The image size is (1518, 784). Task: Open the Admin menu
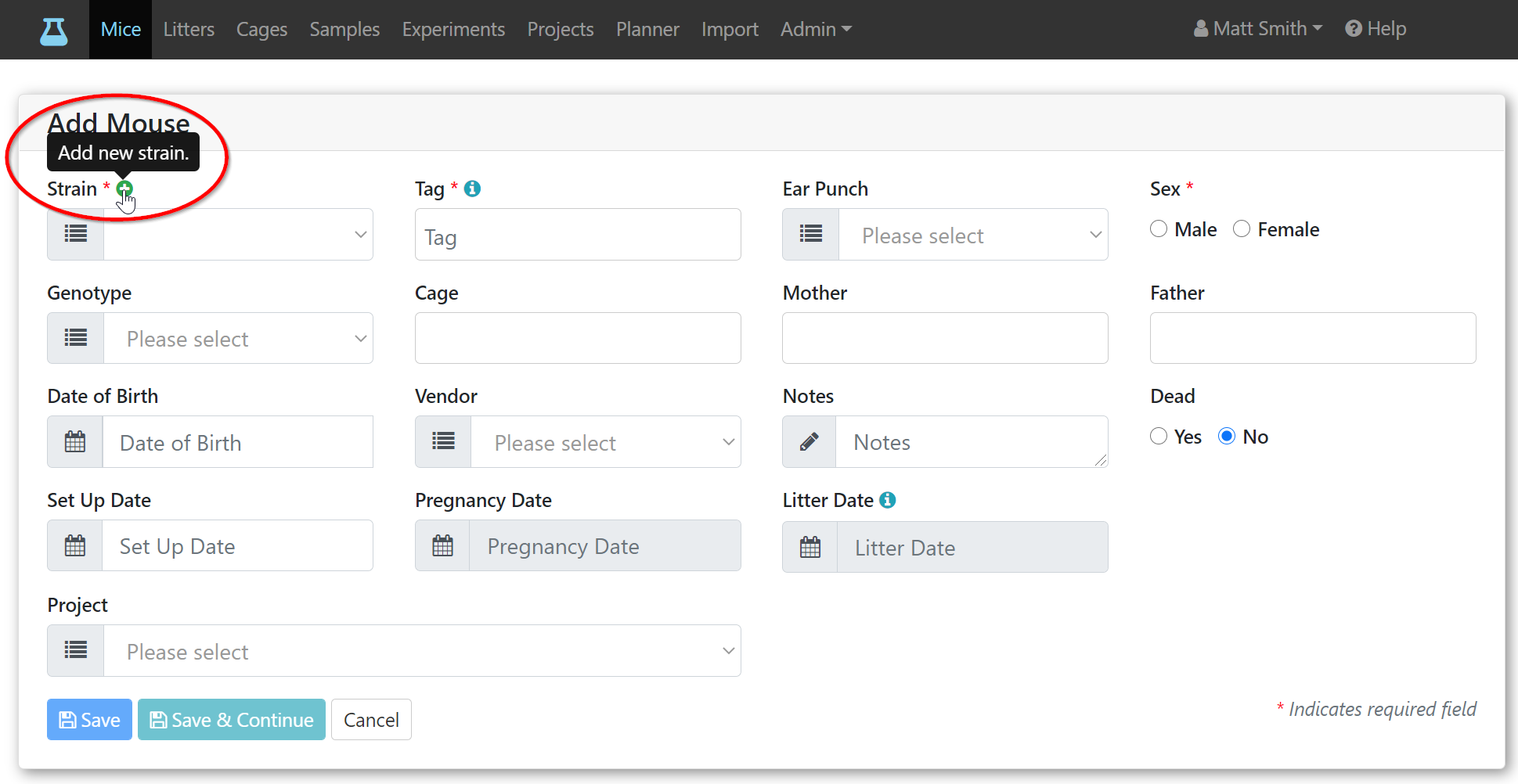(x=816, y=29)
